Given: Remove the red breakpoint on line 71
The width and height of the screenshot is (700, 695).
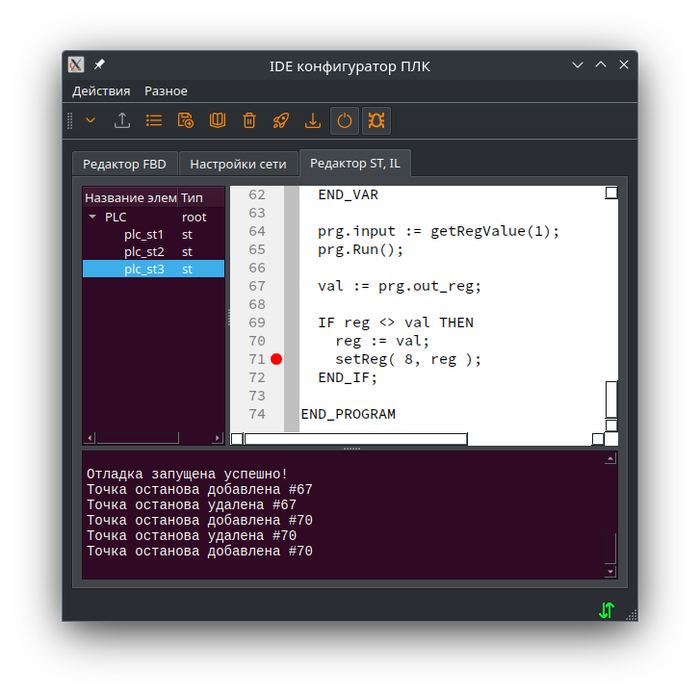Looking at the screenshot, I should point(276,359).
